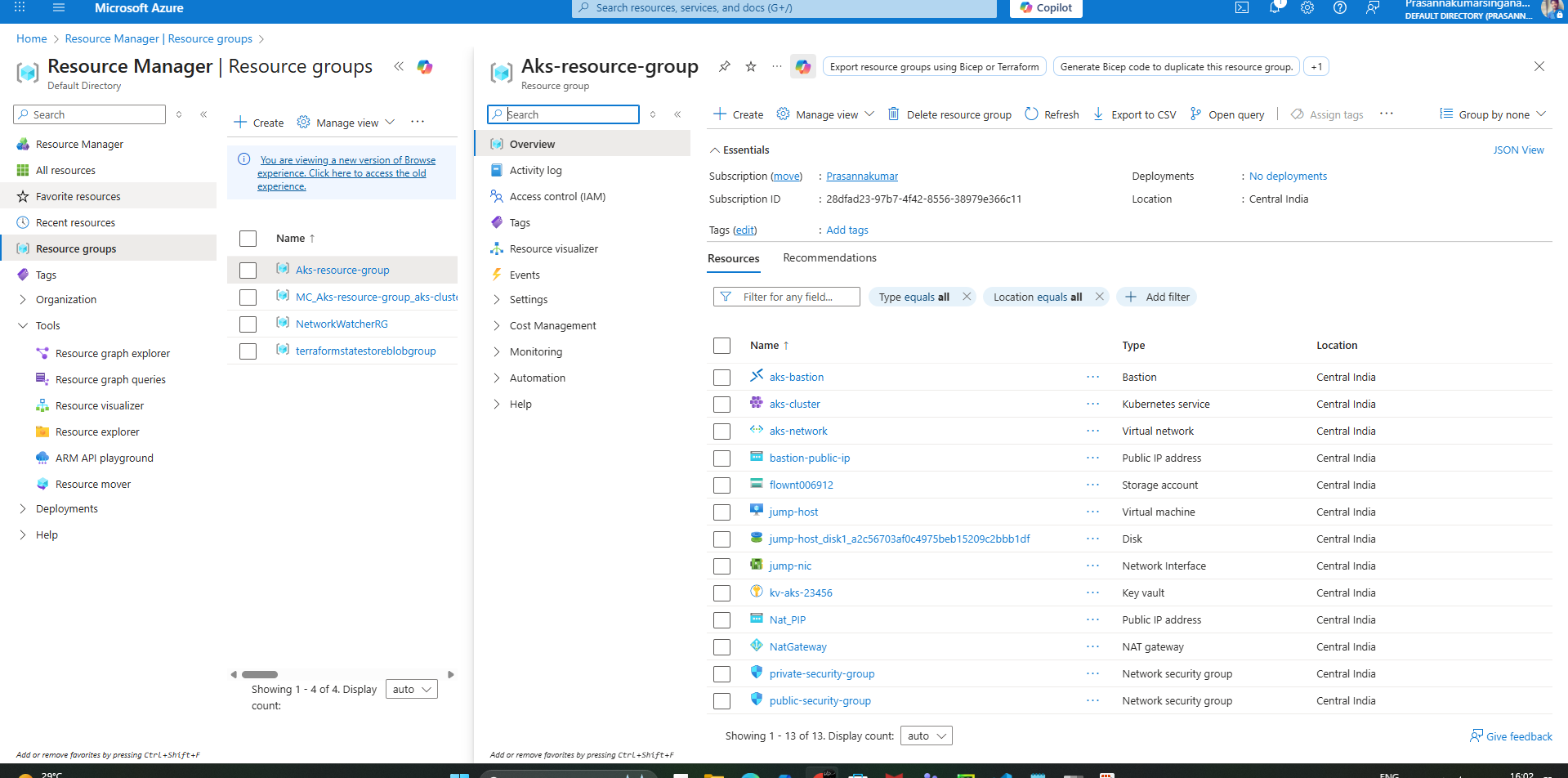Click the Add filter button
Image resolution: width=1568 pixels, height=778 pixels.
pyautogui.click(x=1157, y=297)
